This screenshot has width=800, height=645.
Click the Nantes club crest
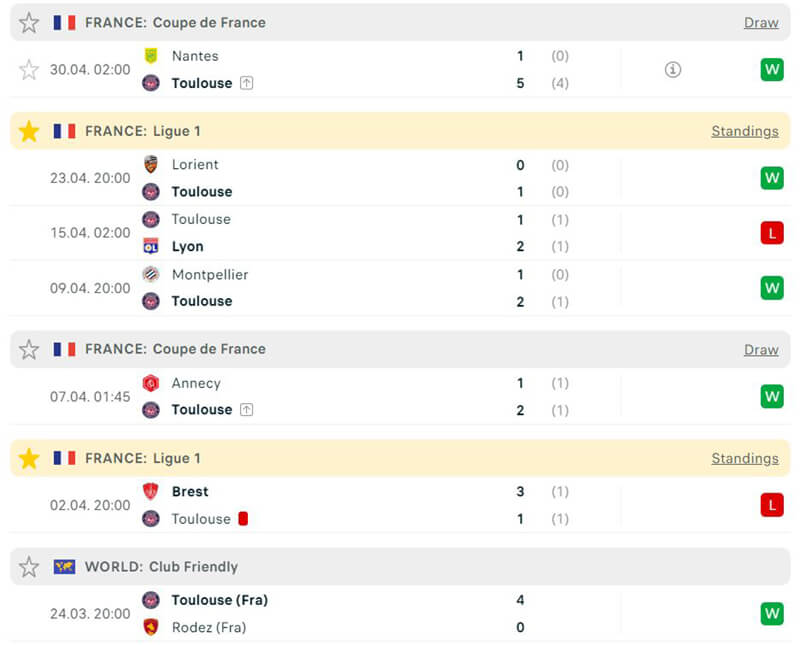(x=151, y=56)
